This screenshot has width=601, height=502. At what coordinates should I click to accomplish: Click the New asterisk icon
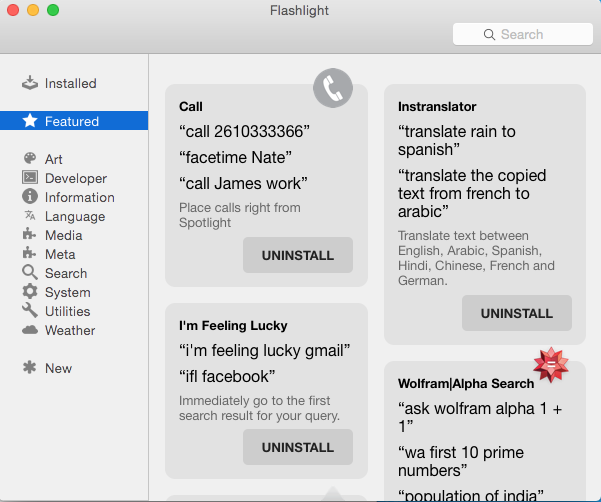pos(30,367)
